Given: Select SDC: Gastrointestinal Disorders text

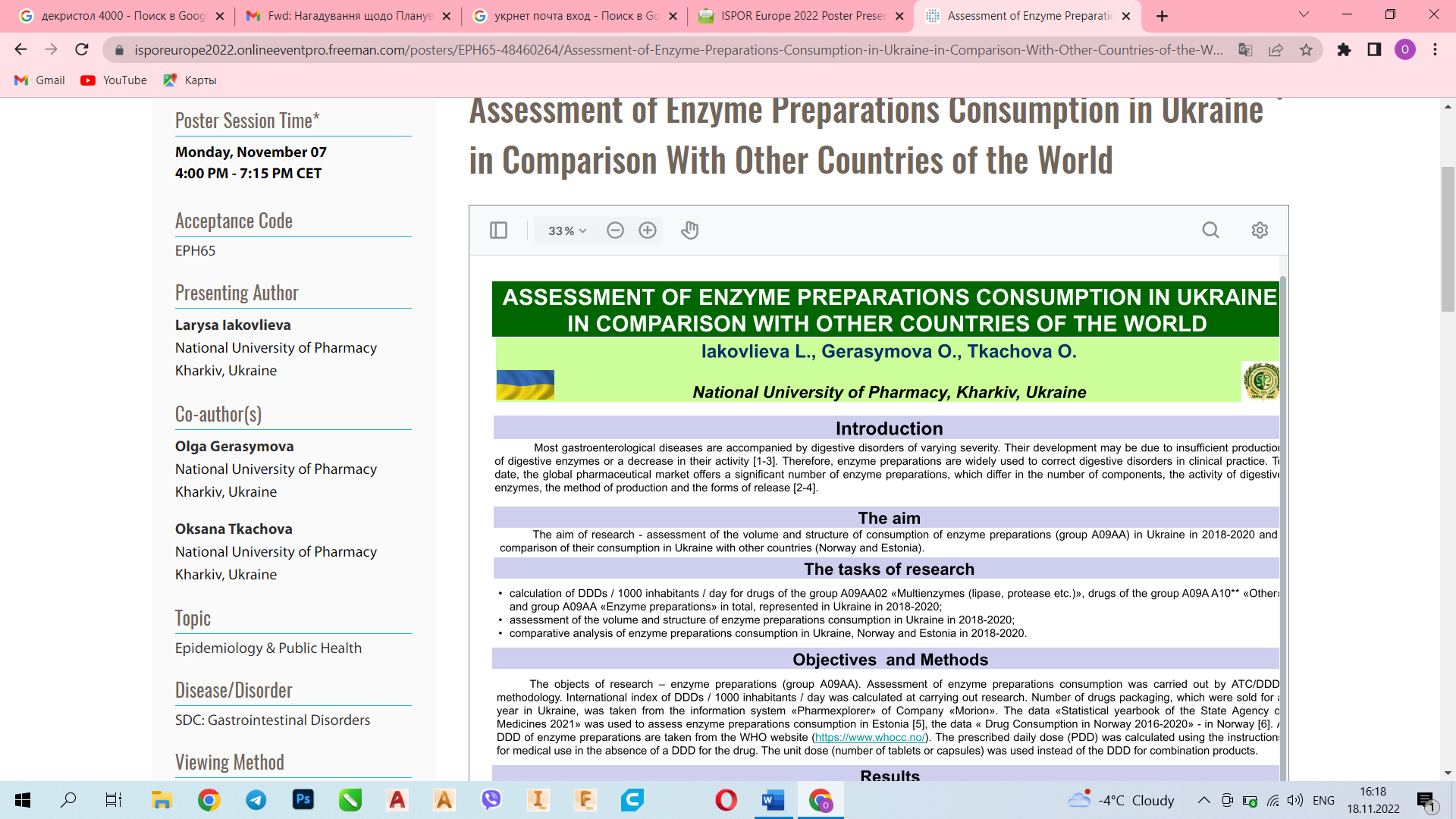Looking at the screenshot, I should [273, 720].
